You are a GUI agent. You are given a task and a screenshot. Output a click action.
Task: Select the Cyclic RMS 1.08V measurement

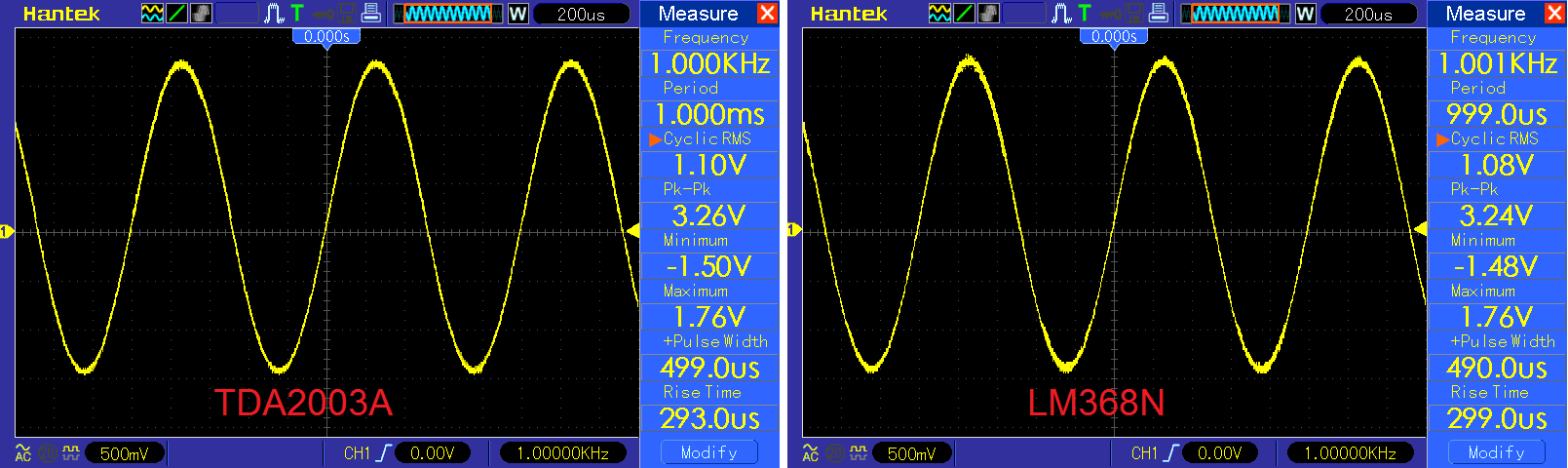coord(1497,154)
